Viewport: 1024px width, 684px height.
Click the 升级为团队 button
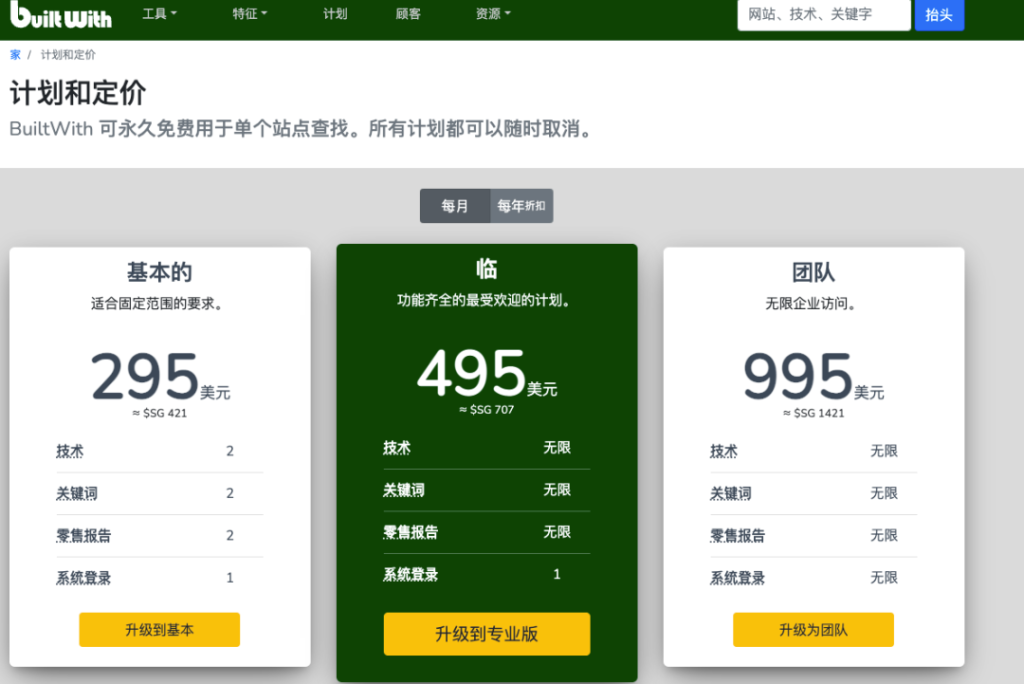point(813,630)
